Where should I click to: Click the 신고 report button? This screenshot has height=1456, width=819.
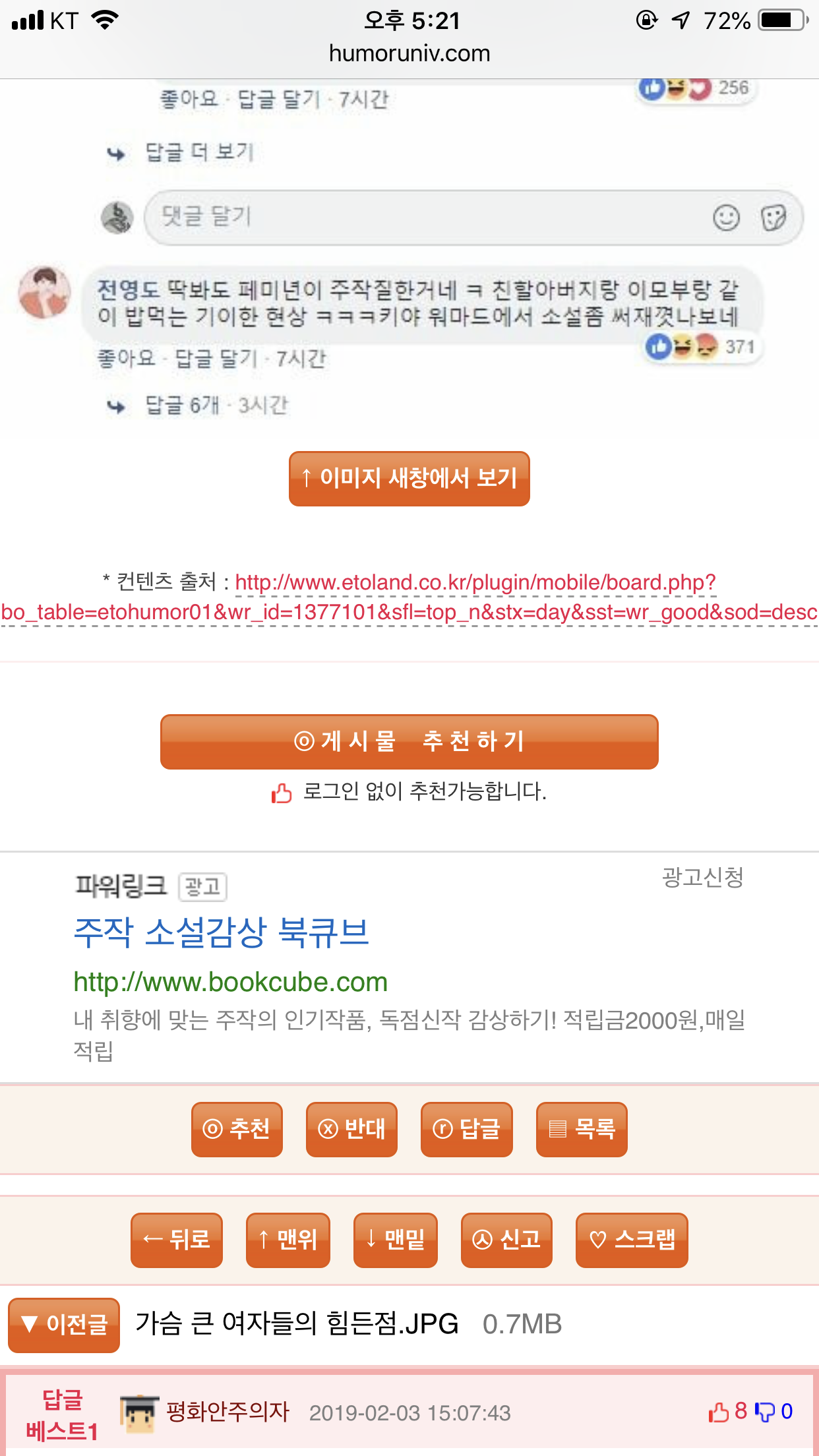click(x=506, y=1240)
